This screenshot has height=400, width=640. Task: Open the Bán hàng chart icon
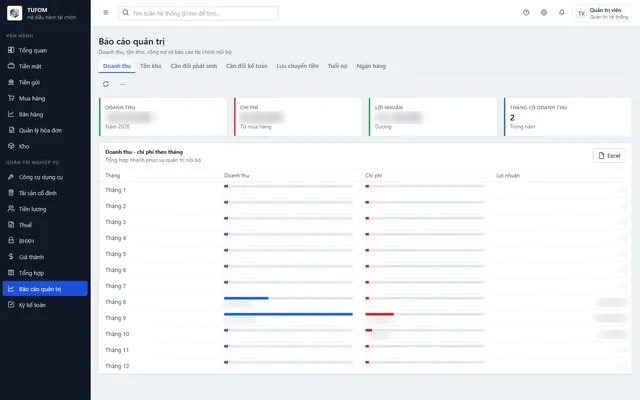coord(11,114)
